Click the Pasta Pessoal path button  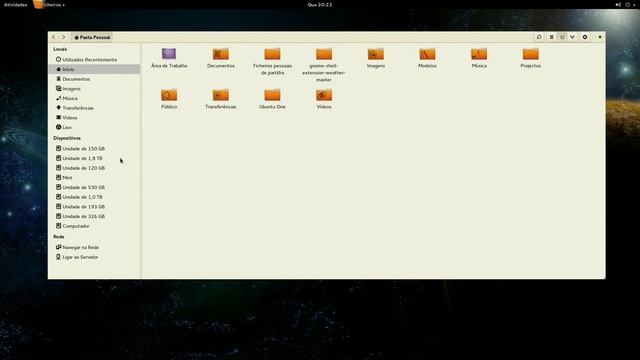[x=92, y=37]
